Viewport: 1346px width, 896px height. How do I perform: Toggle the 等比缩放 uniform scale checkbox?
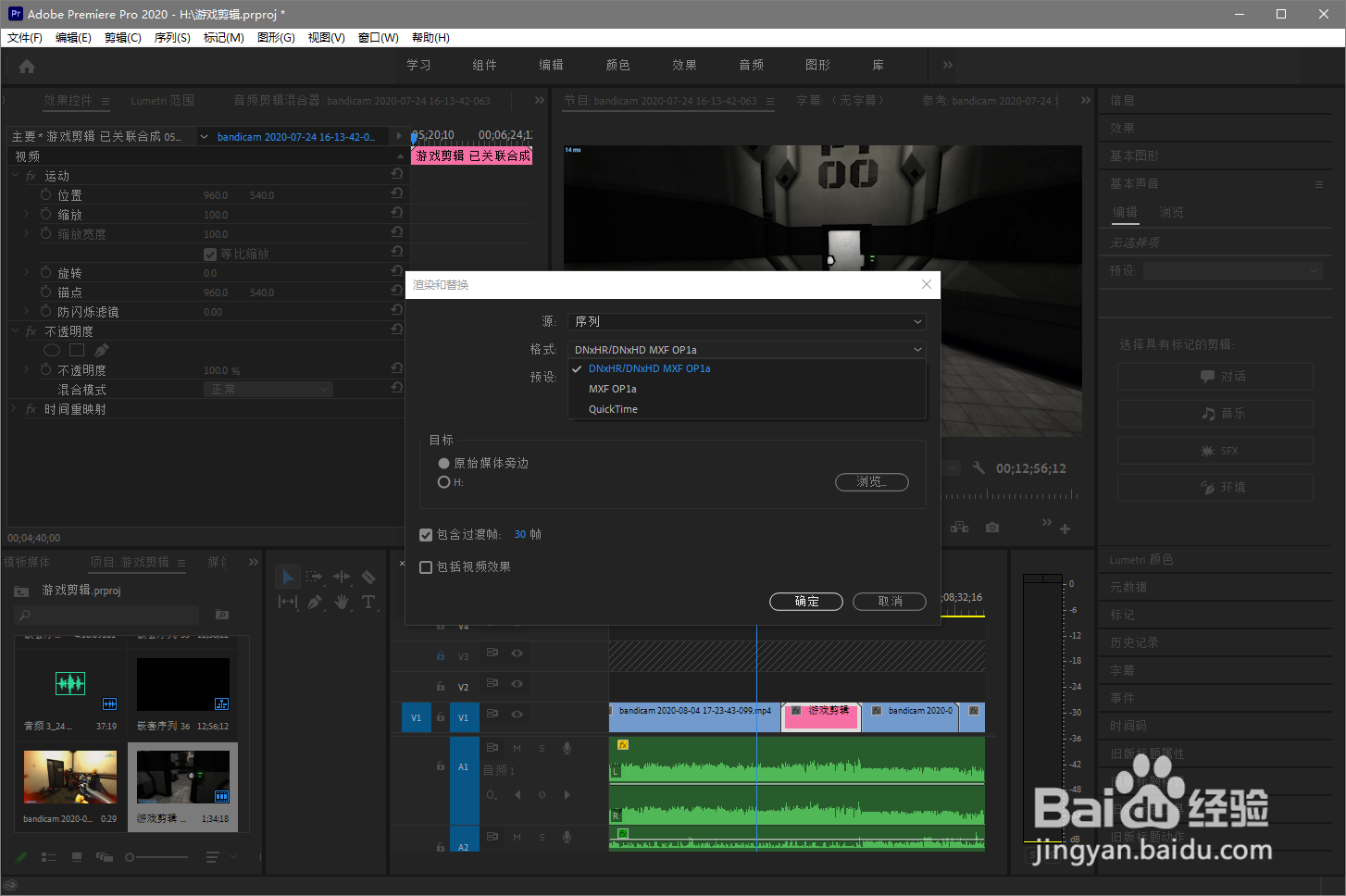click(210, 254)
